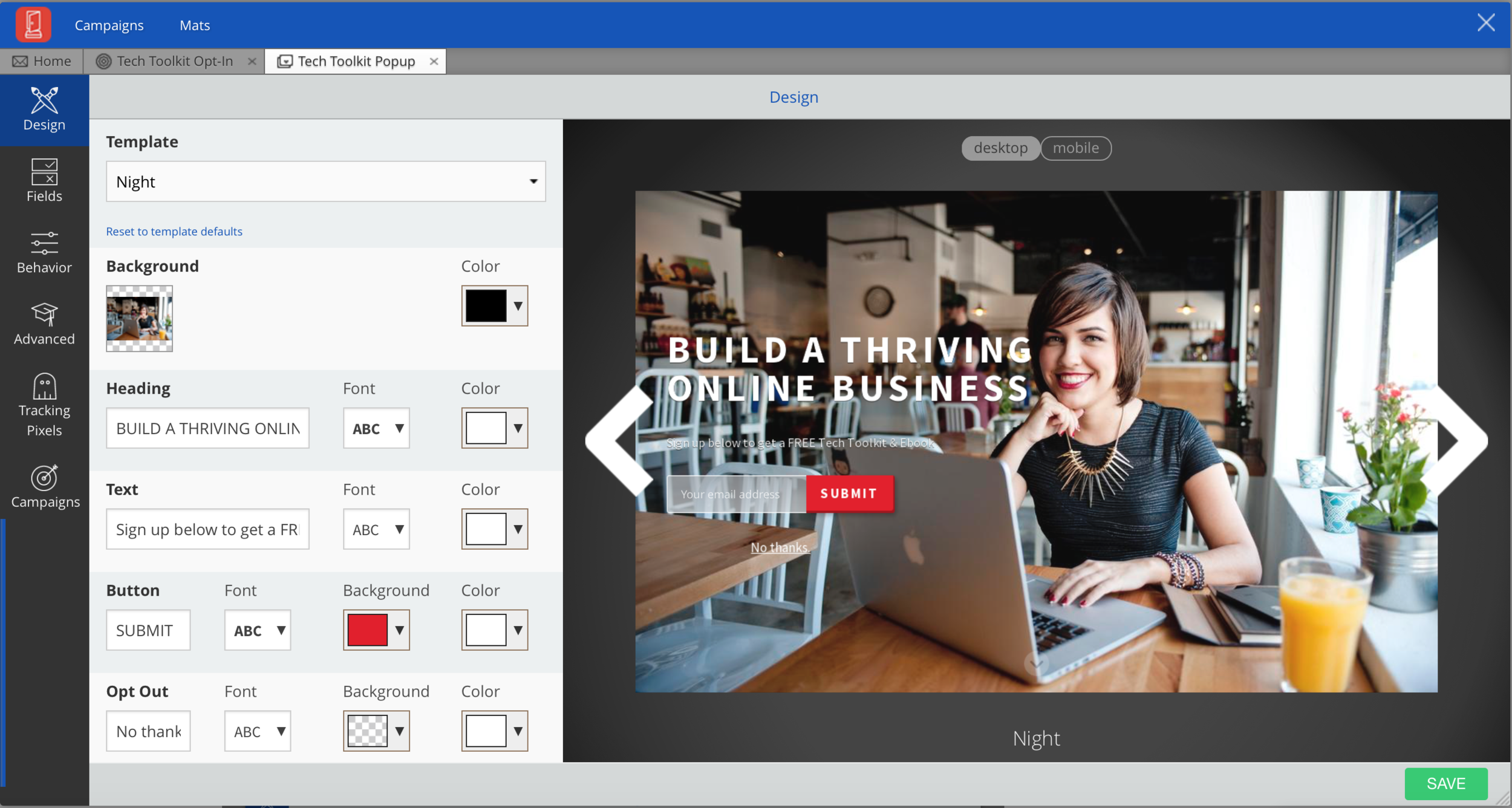Open the Opt Out font dropdown
1512x808 pixels.
tap(258, 731)
